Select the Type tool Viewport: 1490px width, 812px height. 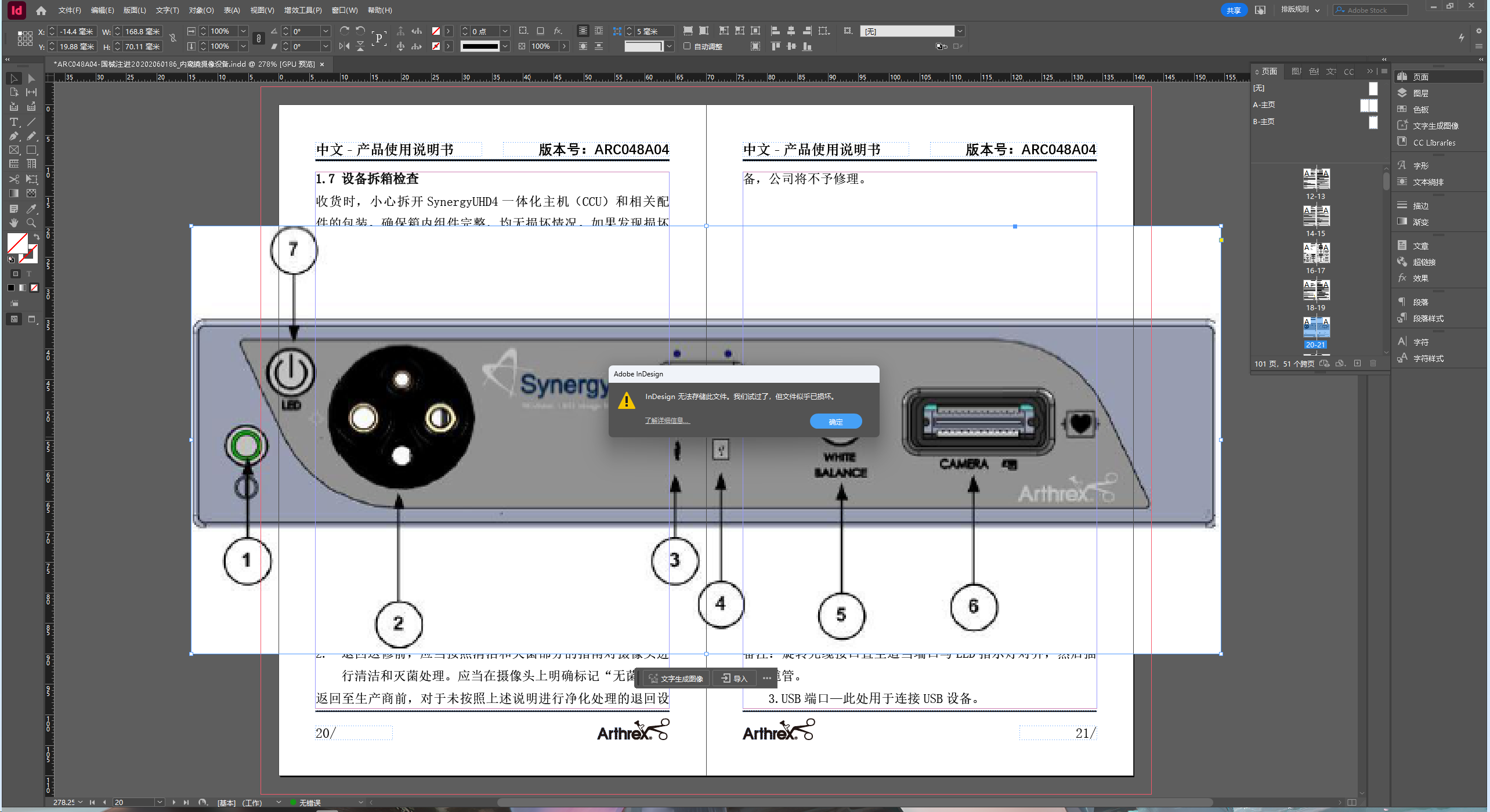coord(13,122)
